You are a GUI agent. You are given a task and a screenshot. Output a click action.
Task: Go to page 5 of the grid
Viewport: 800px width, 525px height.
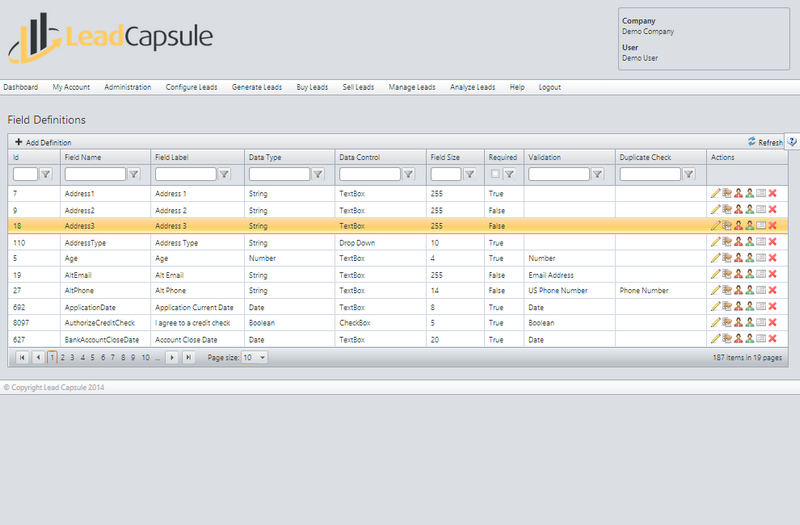pos(92,358)
